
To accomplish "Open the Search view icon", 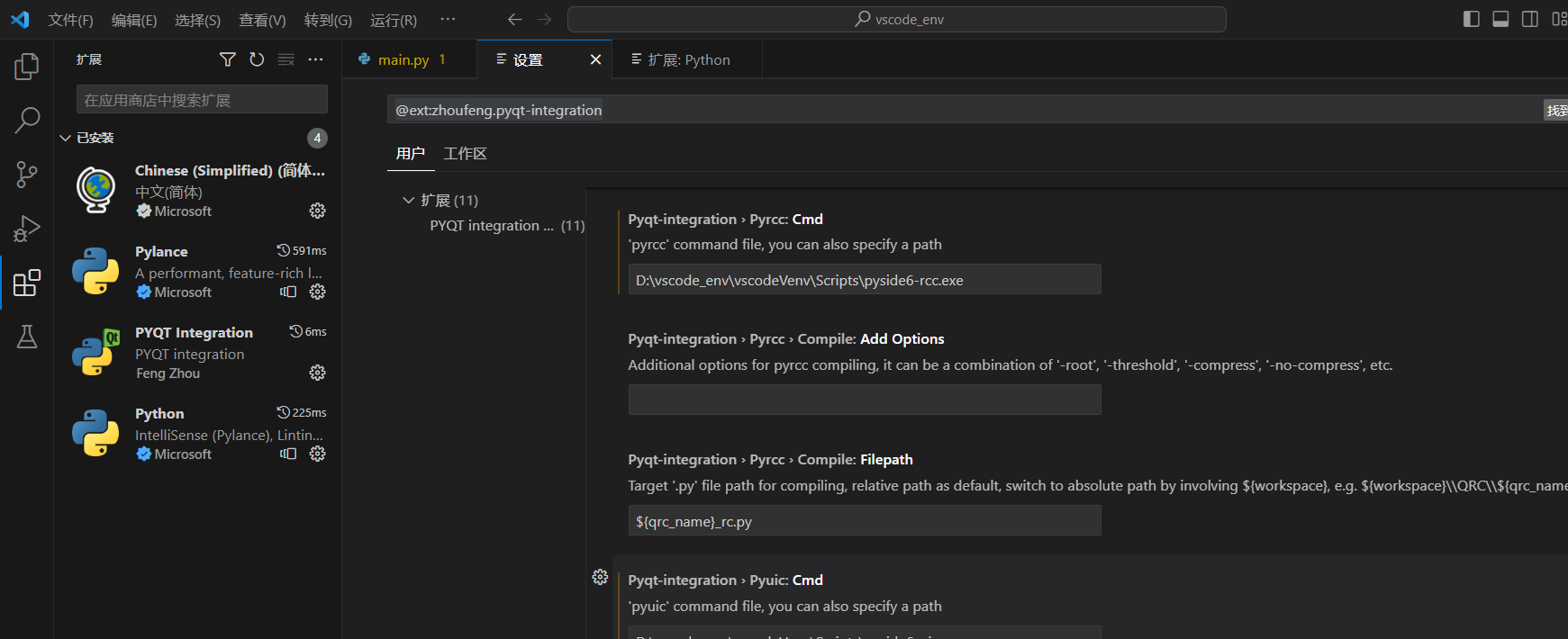I will (x=27, y=120).
